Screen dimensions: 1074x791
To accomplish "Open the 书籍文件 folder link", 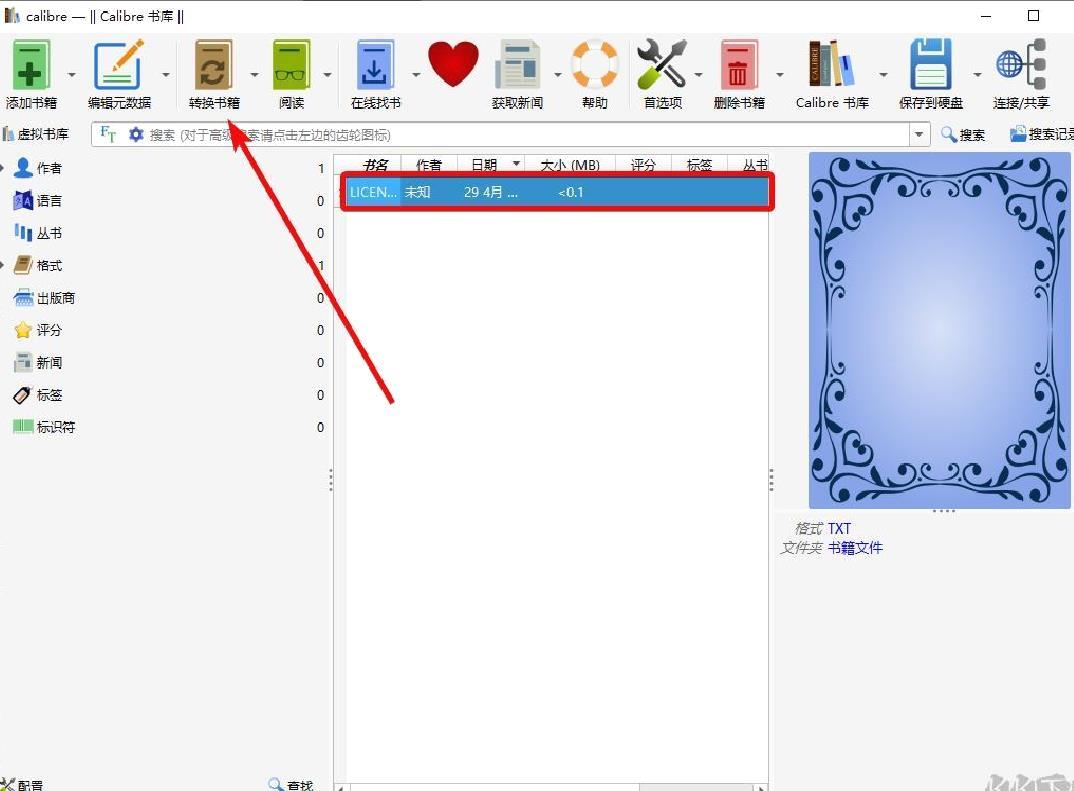I will tap(855, 548).
